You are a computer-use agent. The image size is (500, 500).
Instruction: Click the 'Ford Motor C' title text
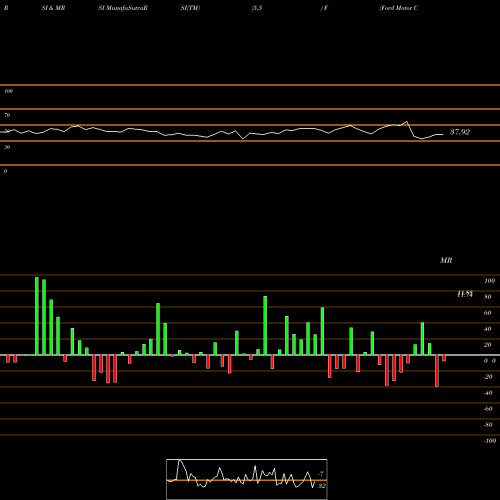(399, 8)
